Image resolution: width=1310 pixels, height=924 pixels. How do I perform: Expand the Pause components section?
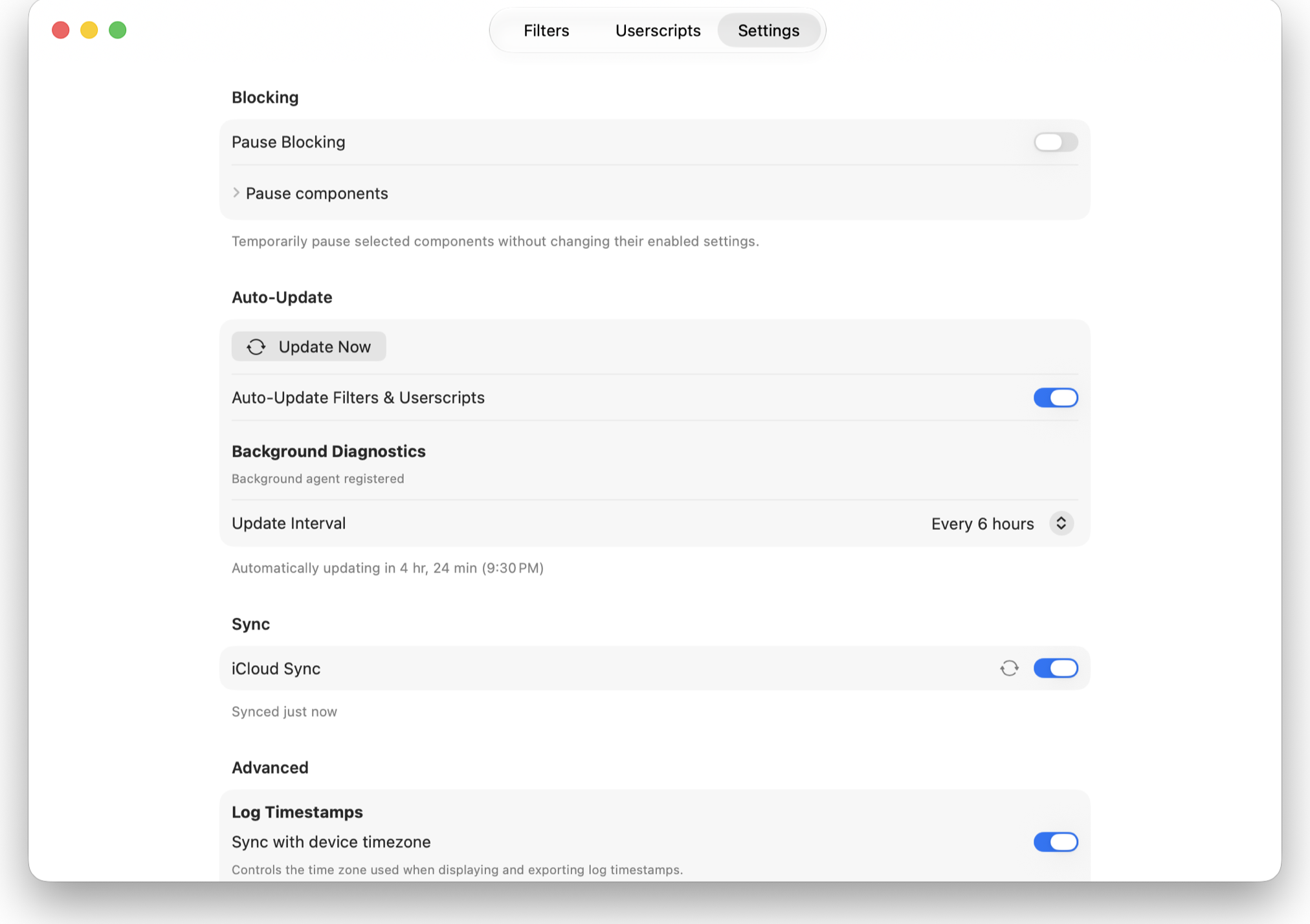[310, 193]
